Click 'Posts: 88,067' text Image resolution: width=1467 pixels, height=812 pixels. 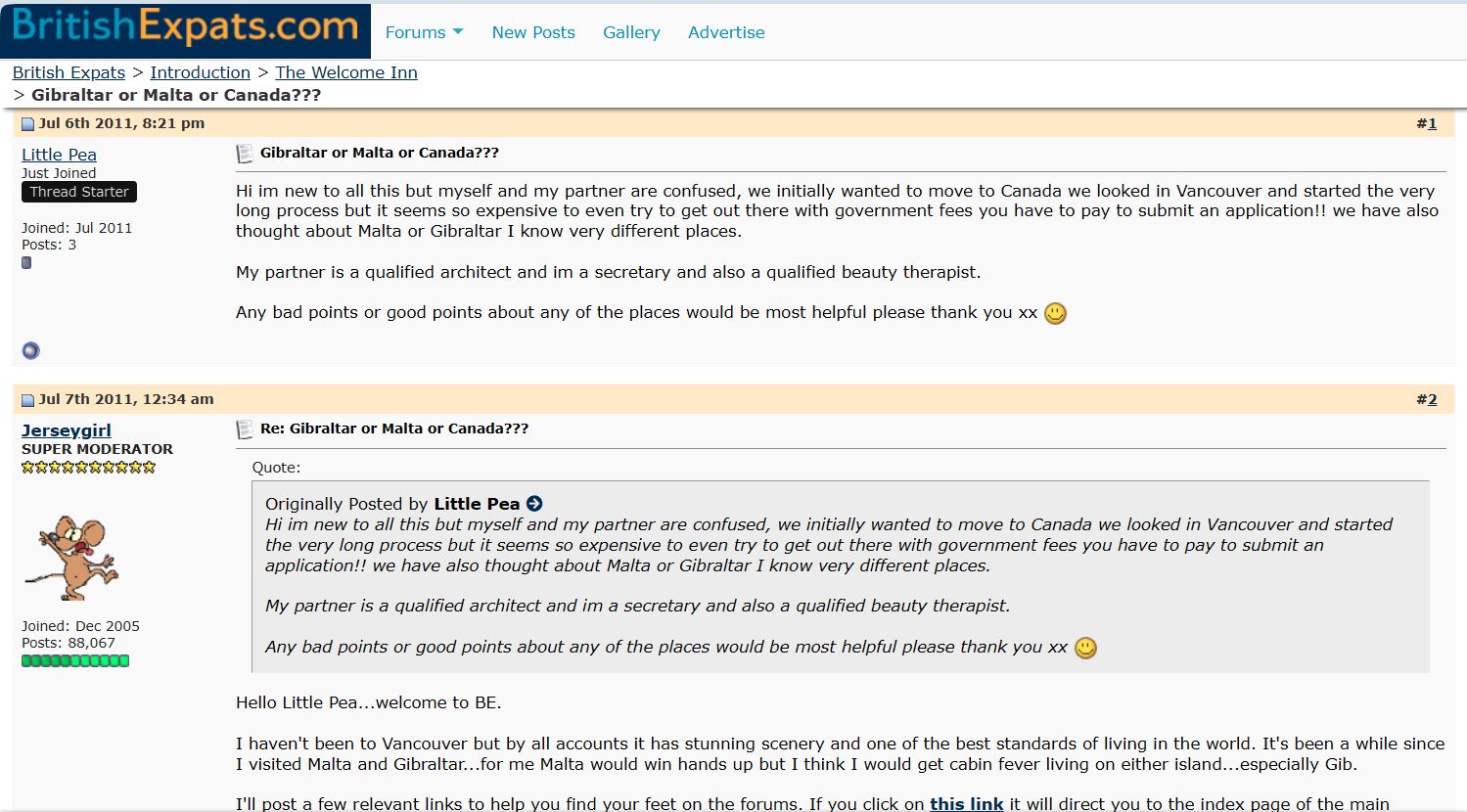click(69, 643)
